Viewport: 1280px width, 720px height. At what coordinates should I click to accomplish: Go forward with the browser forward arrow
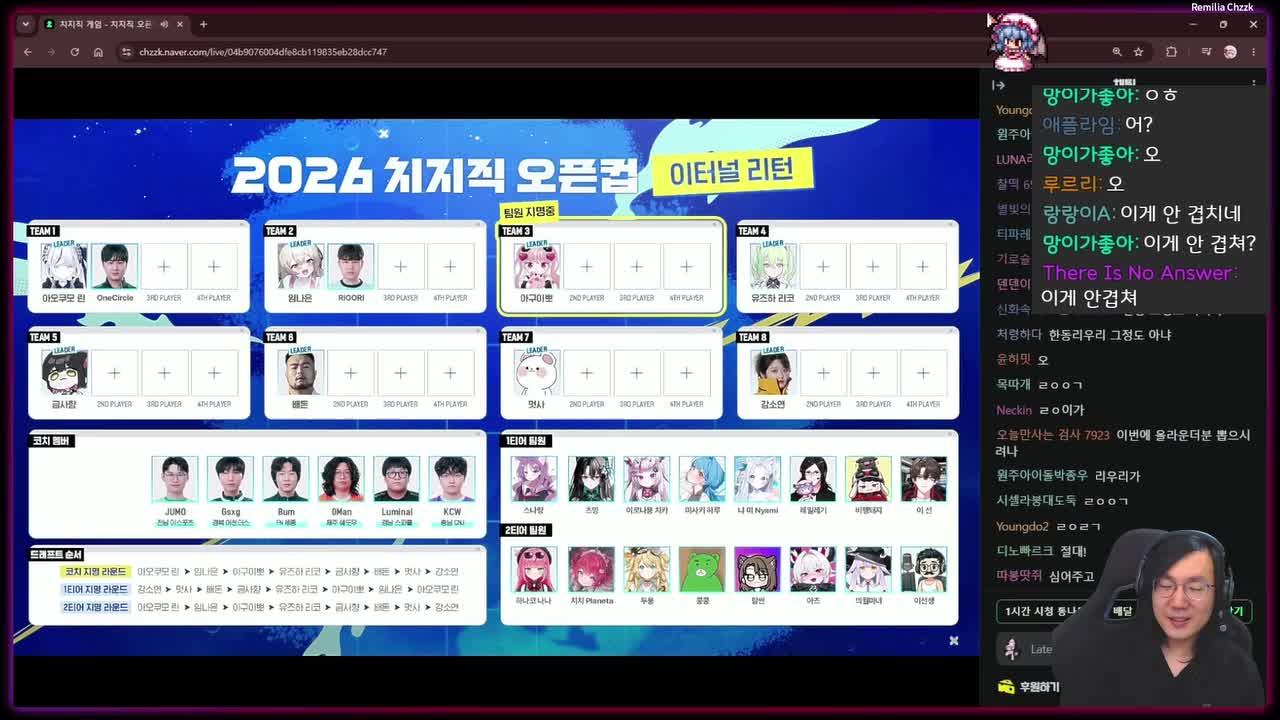click(x=51, y=52)
